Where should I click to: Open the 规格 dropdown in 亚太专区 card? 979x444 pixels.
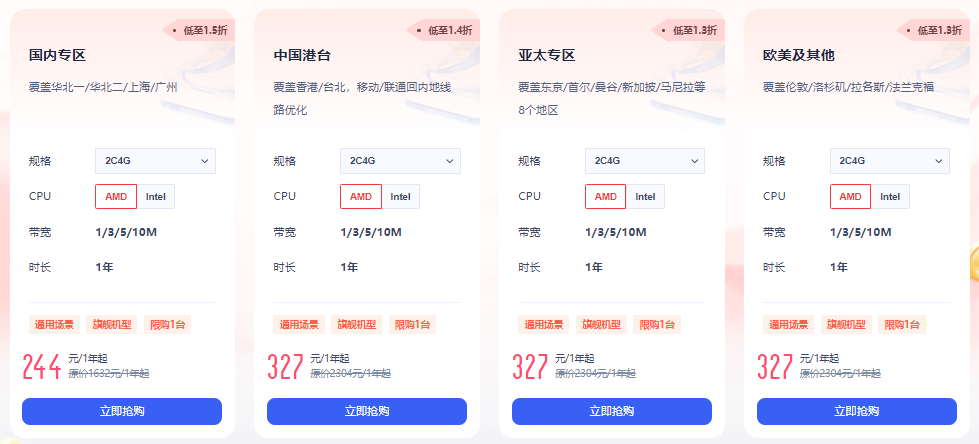(645, 160)
